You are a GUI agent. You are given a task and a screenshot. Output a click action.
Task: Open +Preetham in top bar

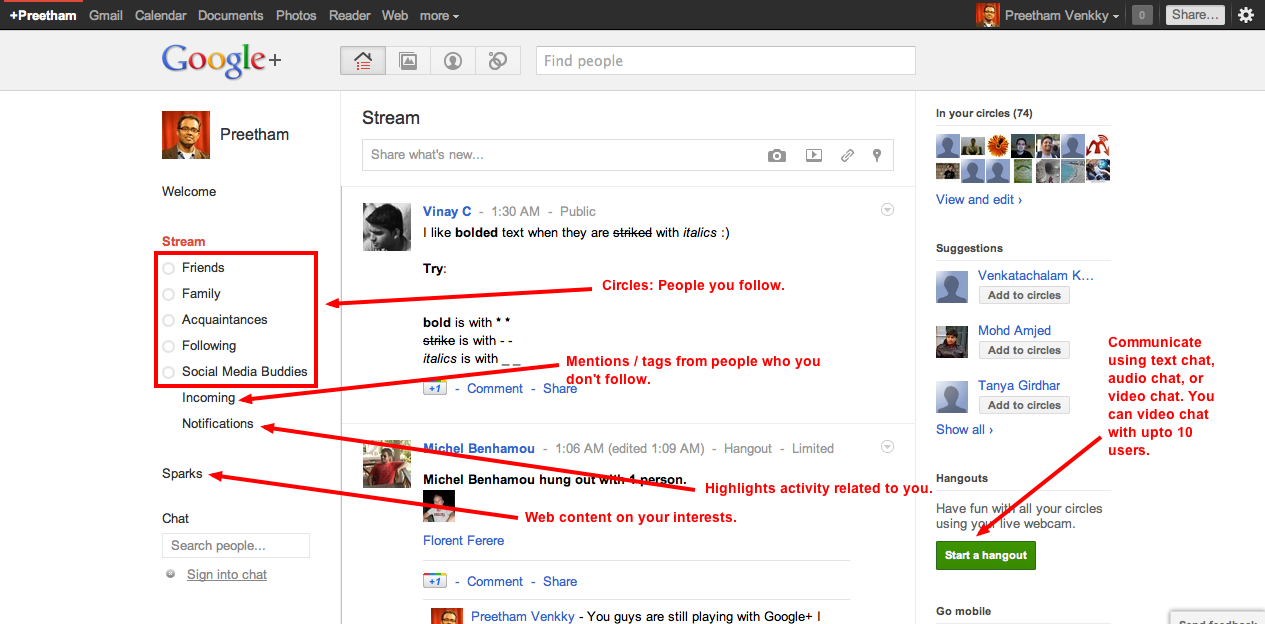click(42, 15)
